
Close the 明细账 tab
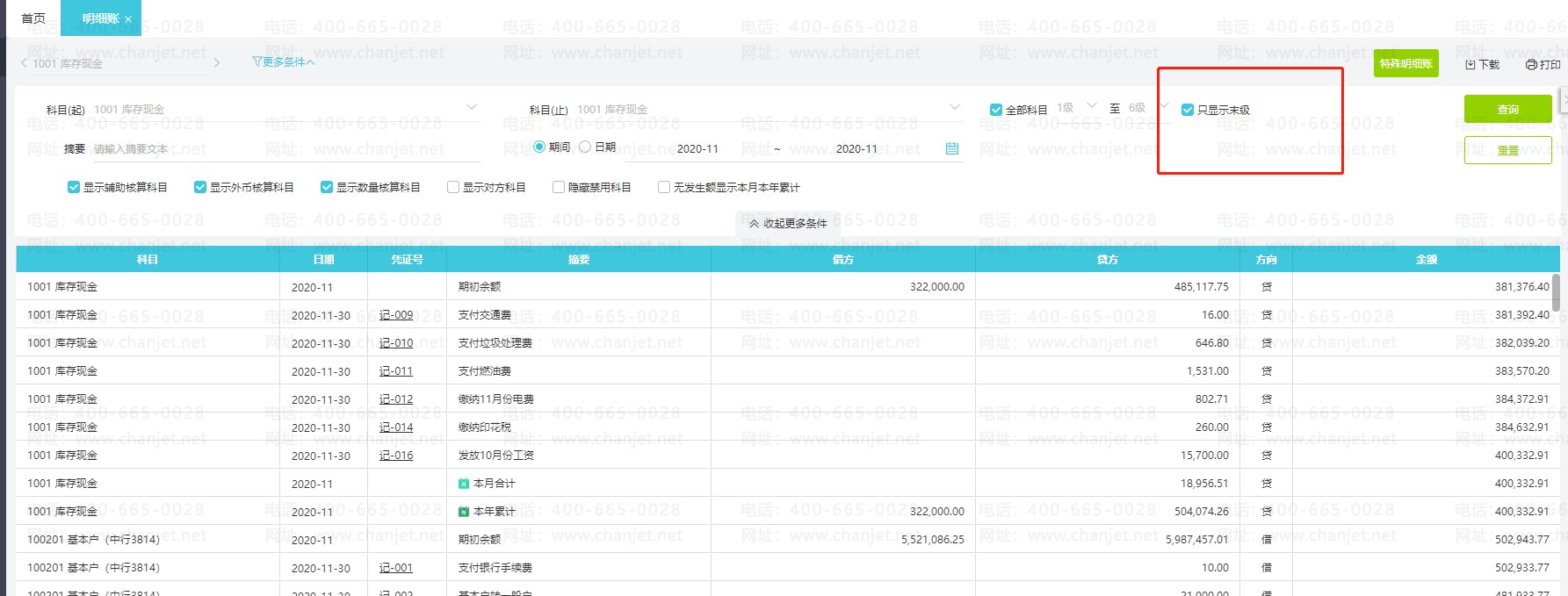coord(128,19)
